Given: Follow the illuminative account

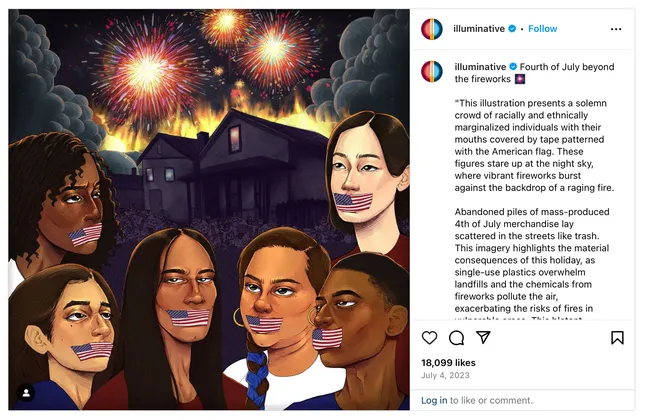Looking at the screenshot, I should coord(542,29).
